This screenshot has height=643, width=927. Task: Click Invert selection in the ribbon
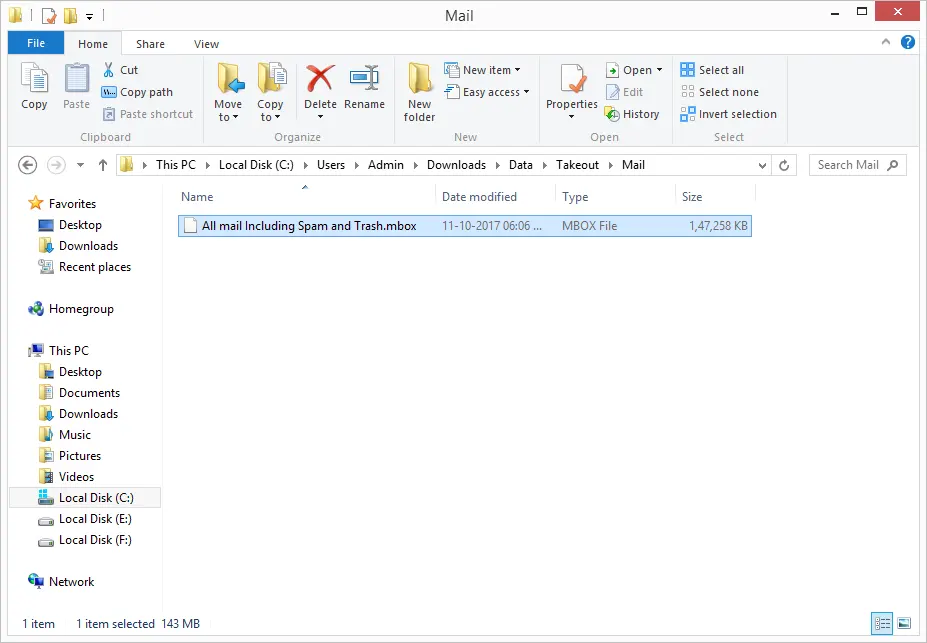[728, 114]
